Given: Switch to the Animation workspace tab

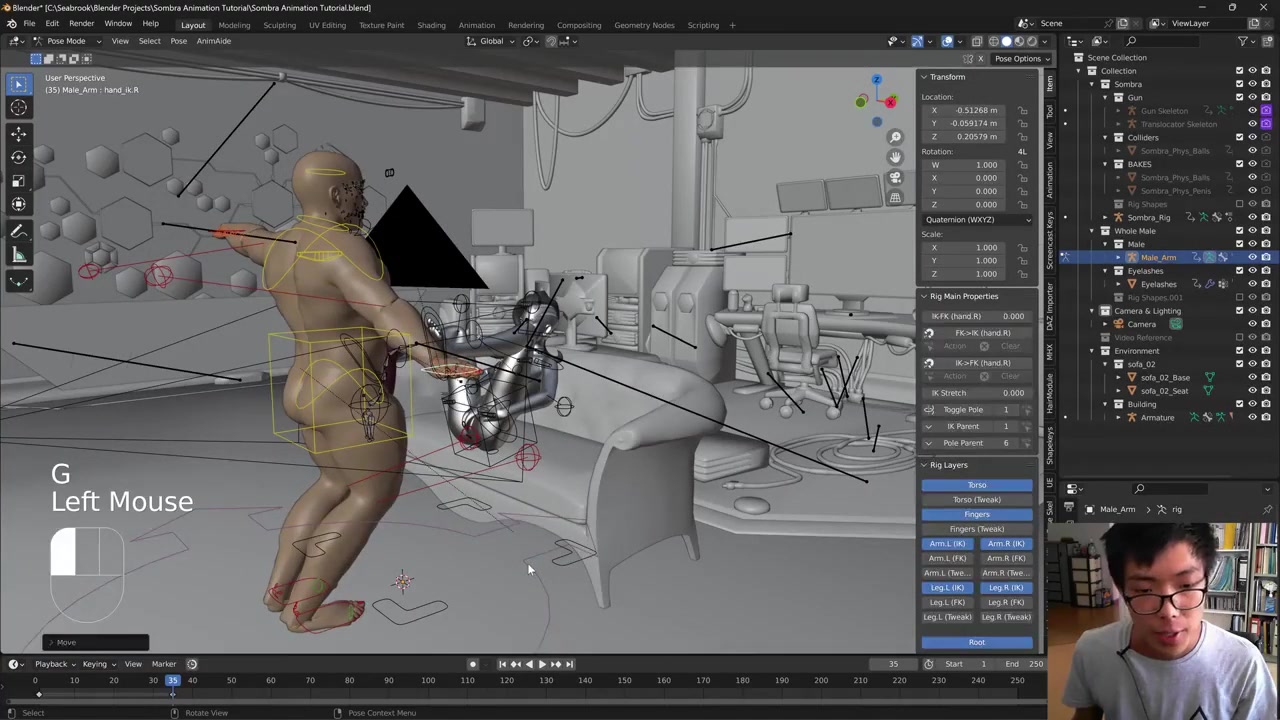Looking at the screenshot, I should (476, 25).
